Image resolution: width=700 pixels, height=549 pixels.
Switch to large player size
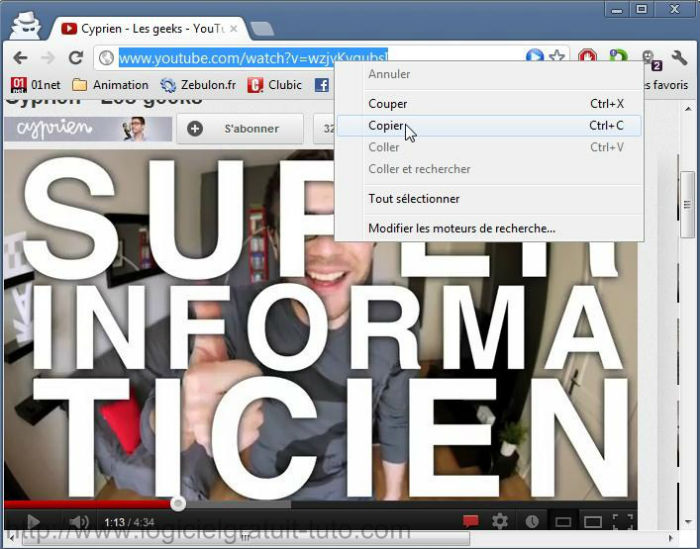pyautogui.click(x=593, y=522)
